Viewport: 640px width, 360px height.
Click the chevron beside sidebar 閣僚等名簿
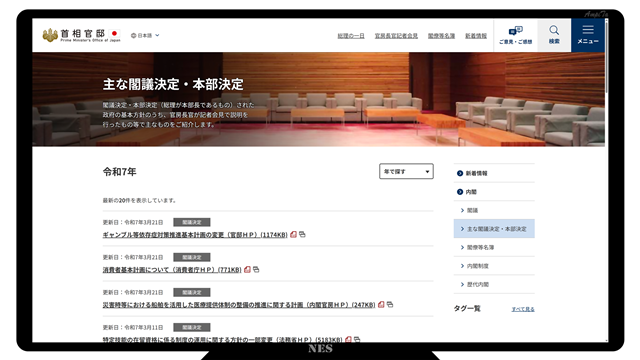tap(462, 247)
